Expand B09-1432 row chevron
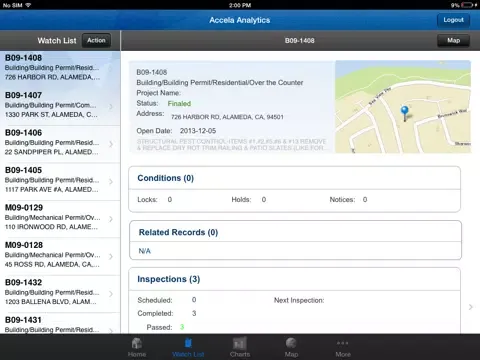Viewport: 480px width, 360px height. (x=111, y=294)
